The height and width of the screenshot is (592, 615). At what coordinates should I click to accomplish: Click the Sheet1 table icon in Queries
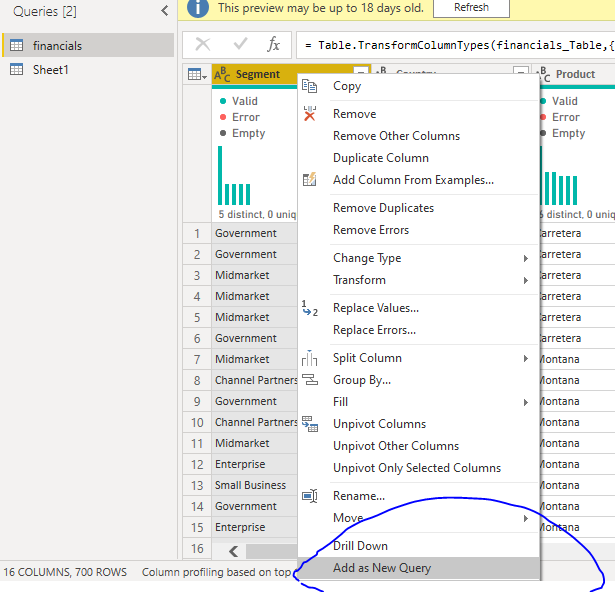[16, 70]
